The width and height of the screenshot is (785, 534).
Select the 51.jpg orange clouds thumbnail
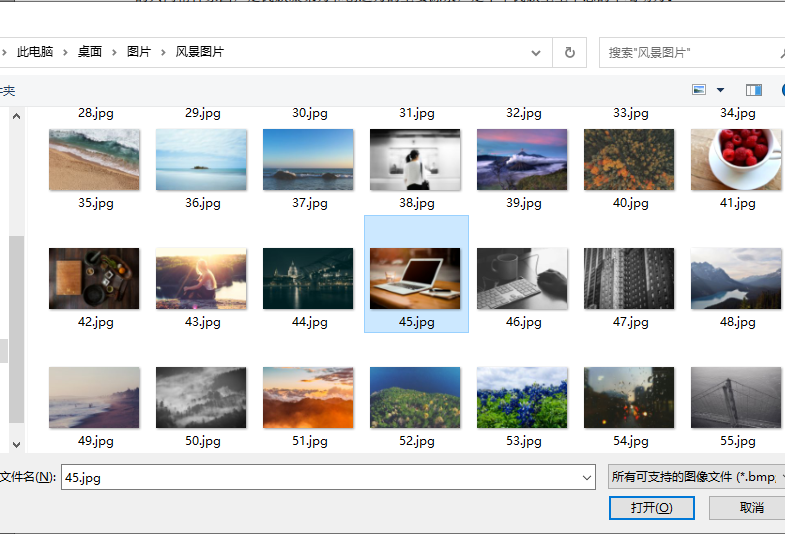[x=308, y=397]
